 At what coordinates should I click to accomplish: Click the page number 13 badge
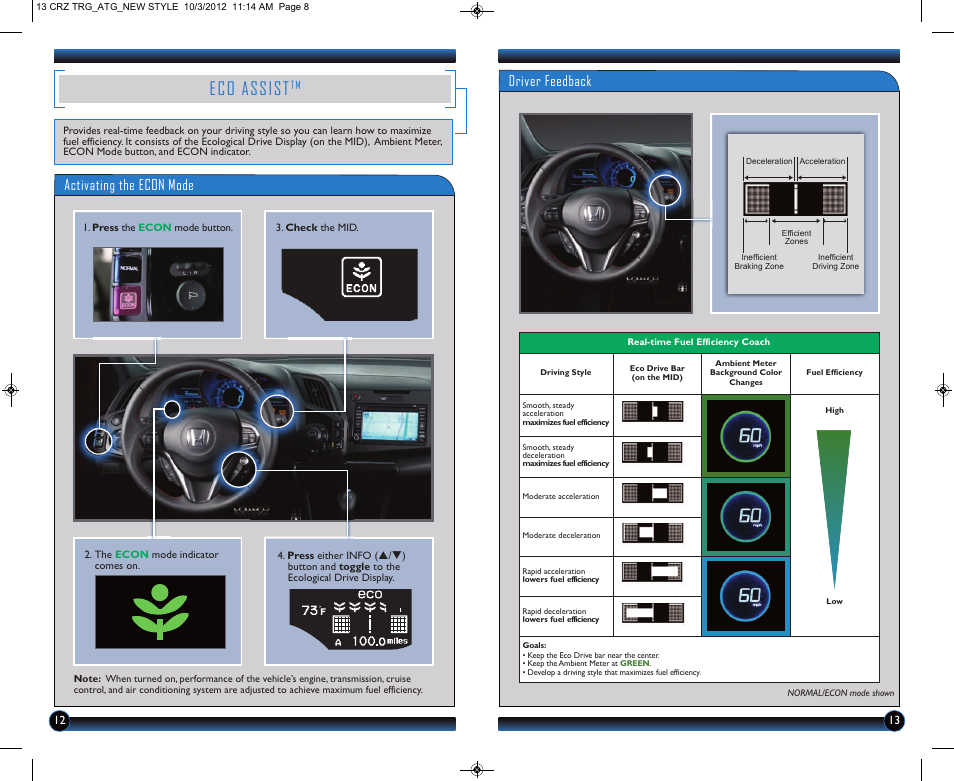(x=894, y=721)
